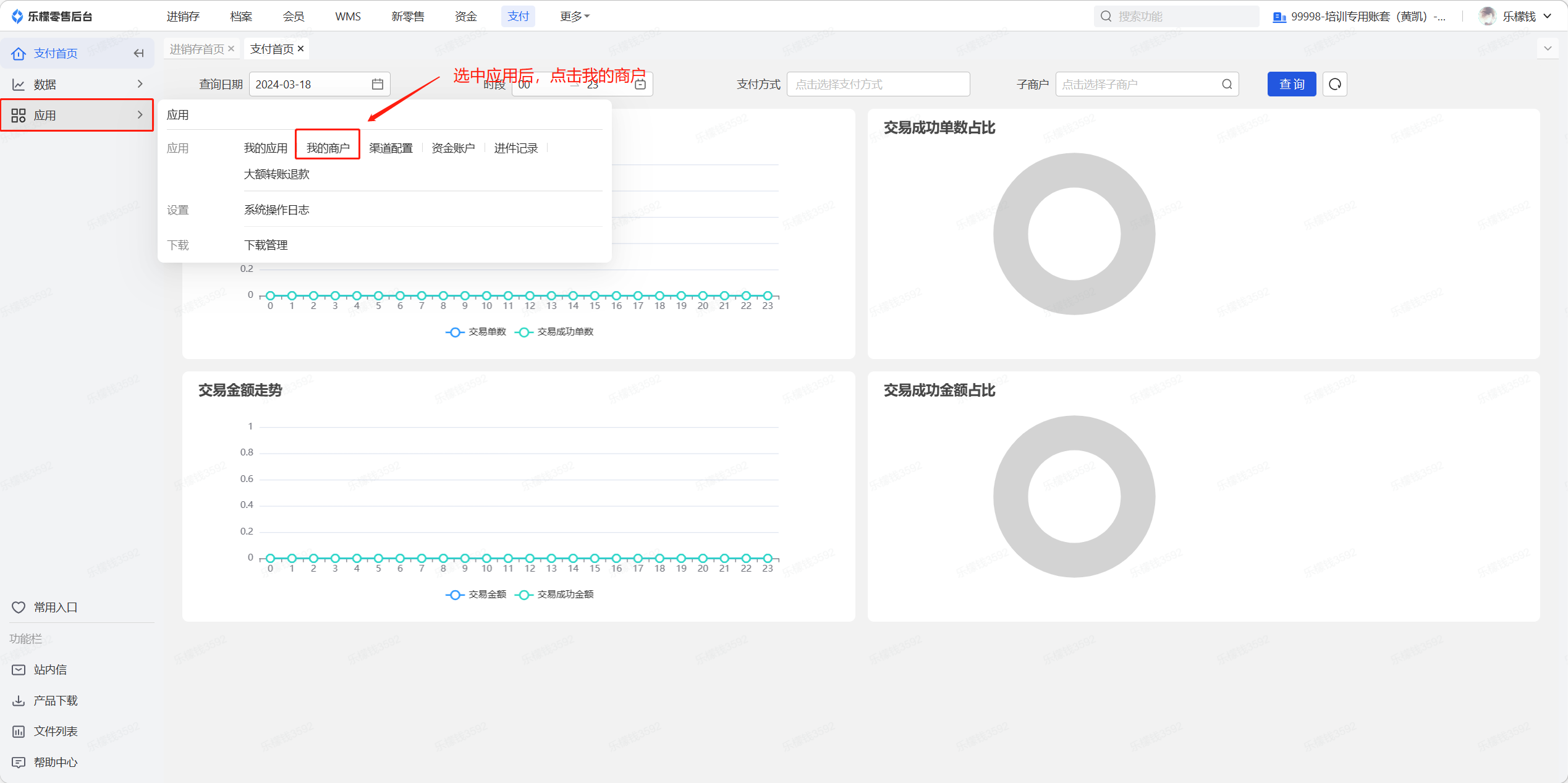Click the 产品下载 download icon

[x=19, y=701]
